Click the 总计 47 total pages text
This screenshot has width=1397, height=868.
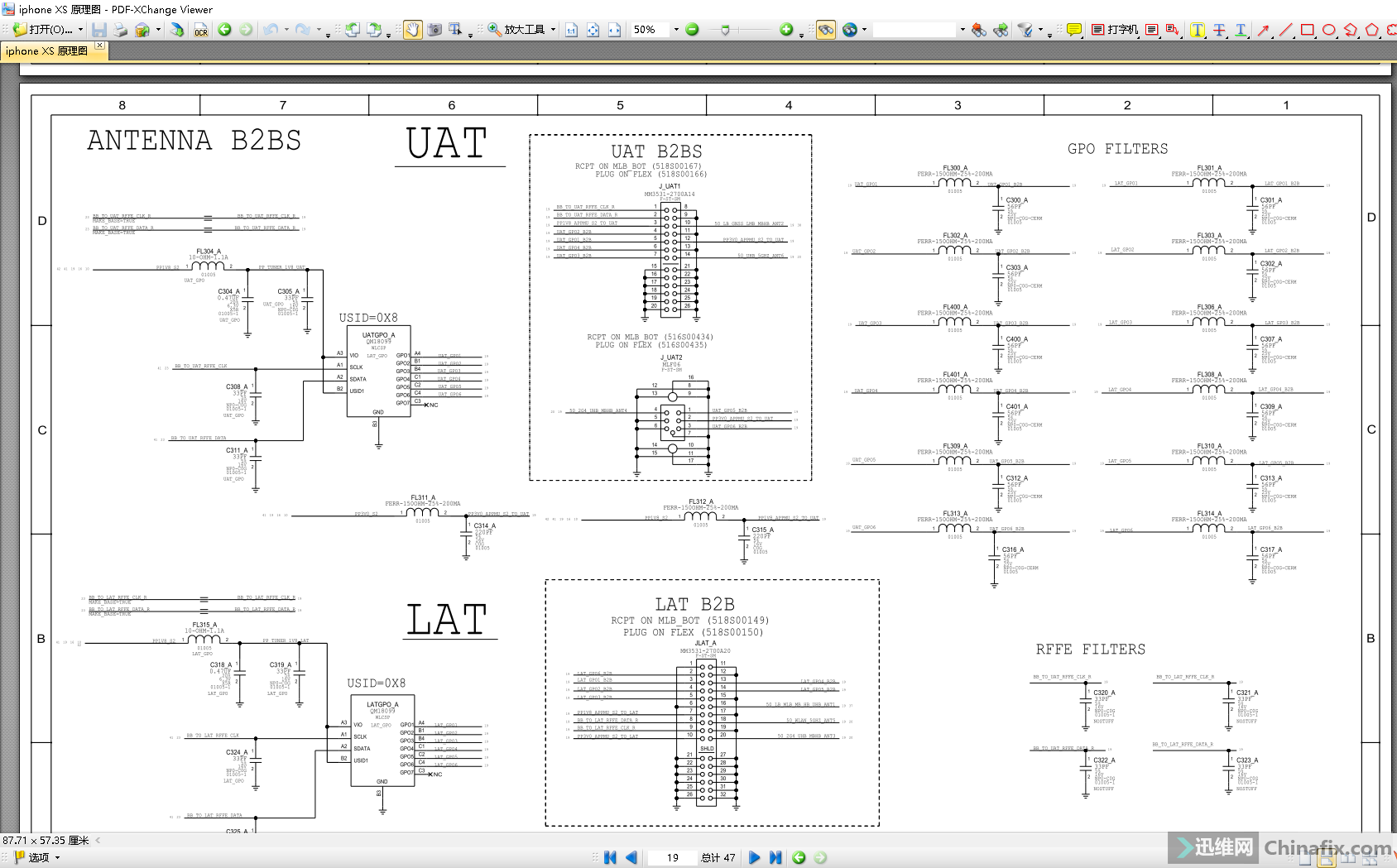coord(718,858)
